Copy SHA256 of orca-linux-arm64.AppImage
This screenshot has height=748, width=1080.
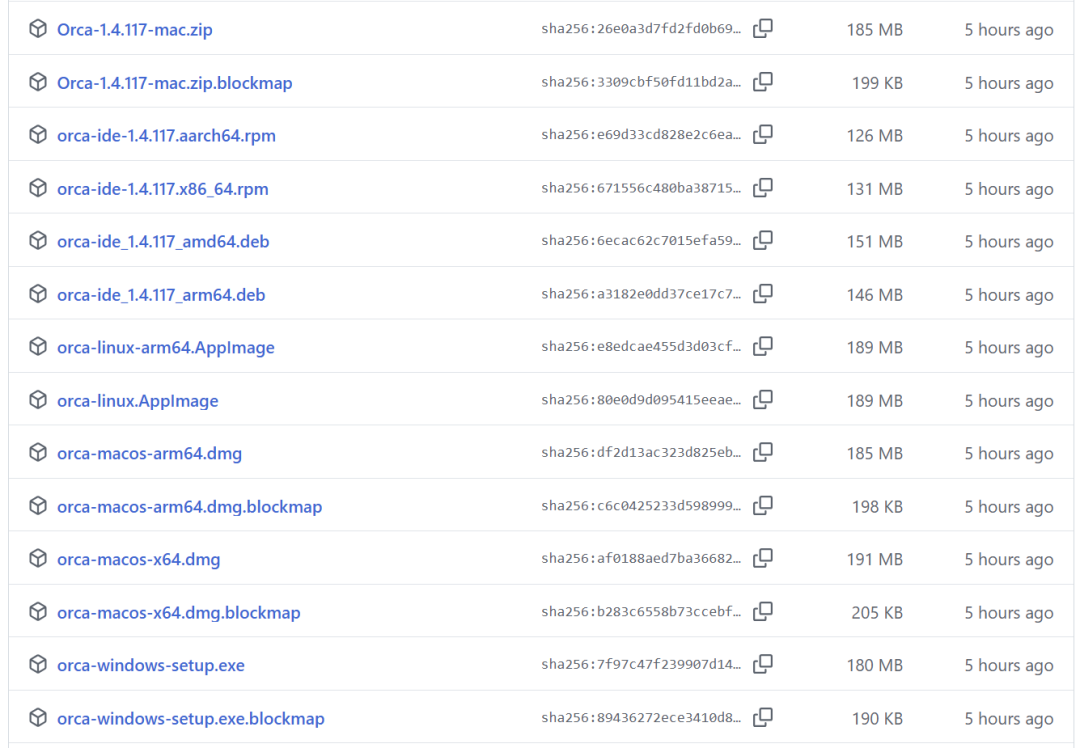coord(762,346)
